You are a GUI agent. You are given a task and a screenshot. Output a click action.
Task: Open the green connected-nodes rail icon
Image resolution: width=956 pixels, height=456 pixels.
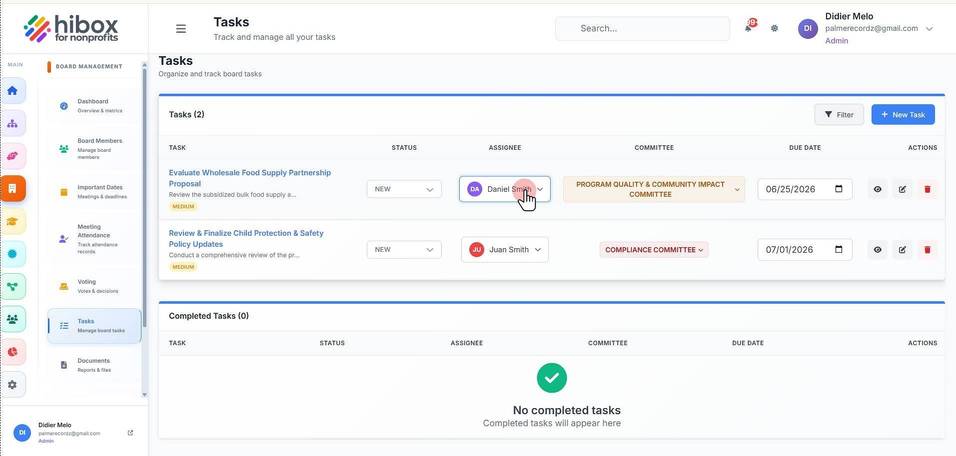pos(12,287)
